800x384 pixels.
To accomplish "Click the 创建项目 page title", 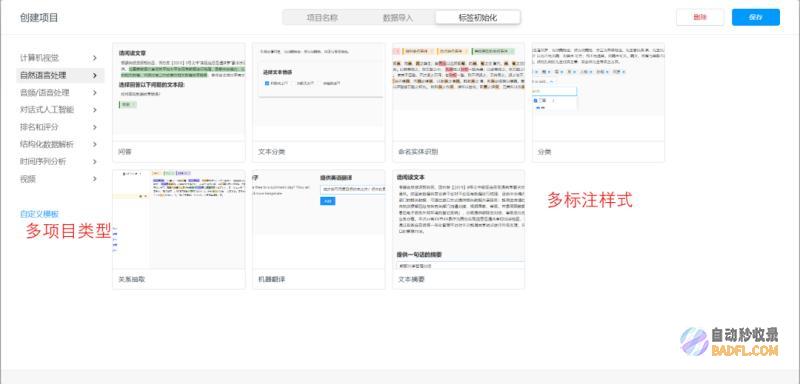I will 39,18.
